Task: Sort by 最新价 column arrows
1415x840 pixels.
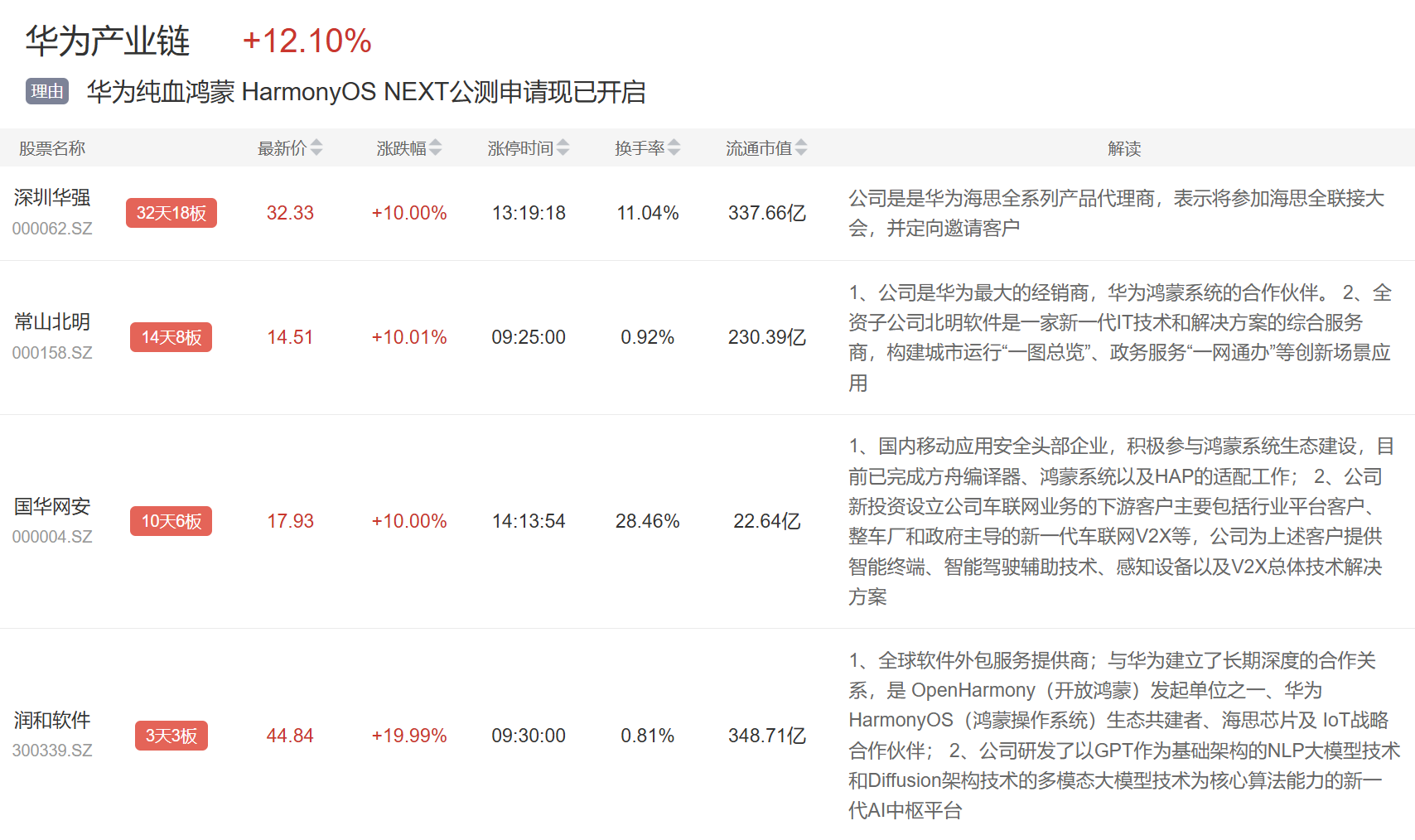Action: (x=316, y=148)
